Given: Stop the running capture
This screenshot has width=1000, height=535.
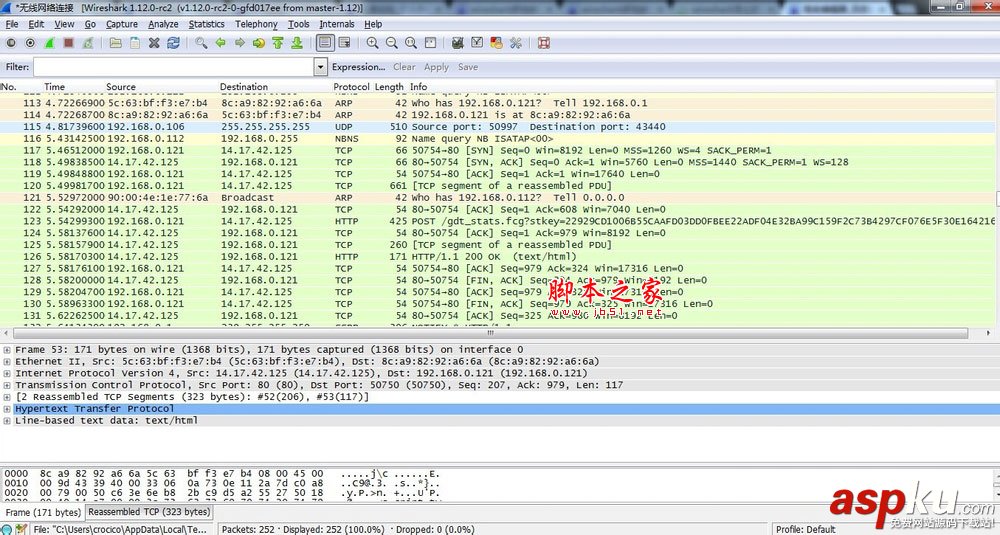Looking at the screenshot, I should [68, 43].
